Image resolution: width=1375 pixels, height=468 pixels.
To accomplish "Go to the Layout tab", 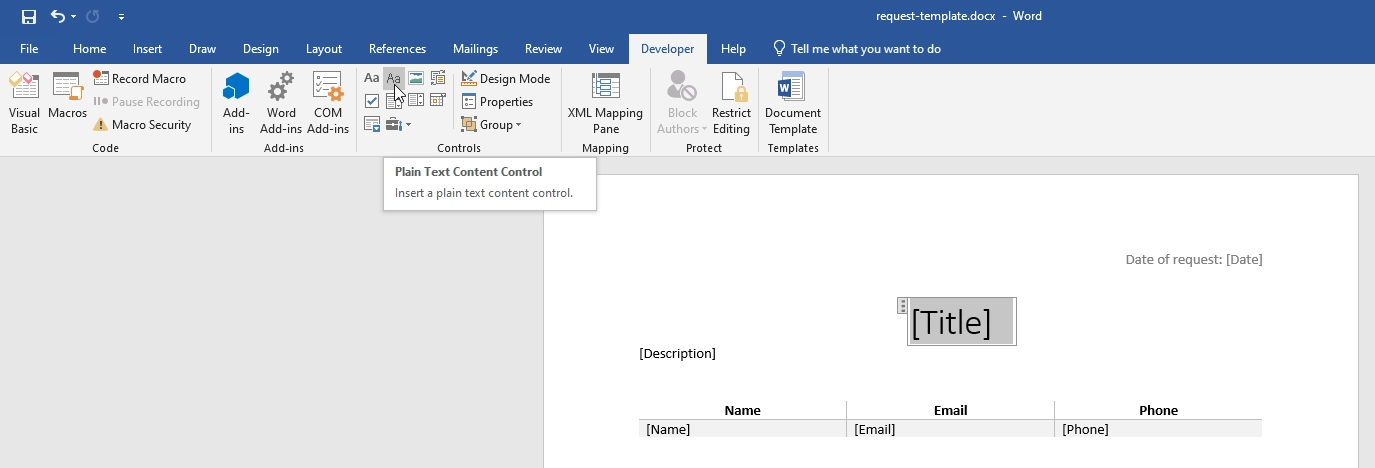I will click(324, 49).
